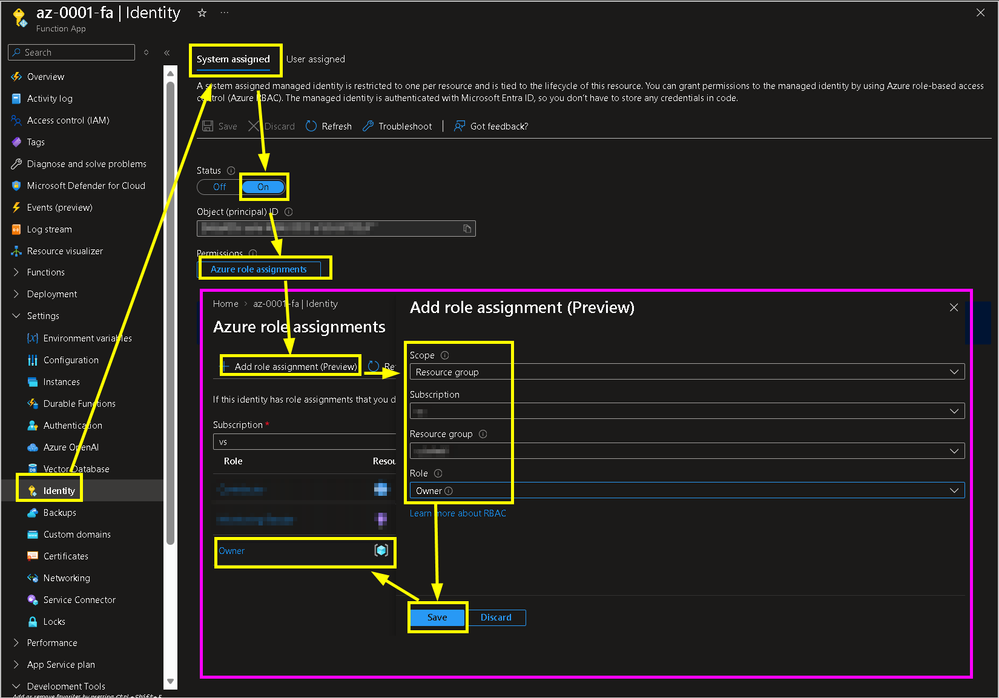Open Vector Database item
The height and width of the screenshot is (698, 999).
(76, 469)
